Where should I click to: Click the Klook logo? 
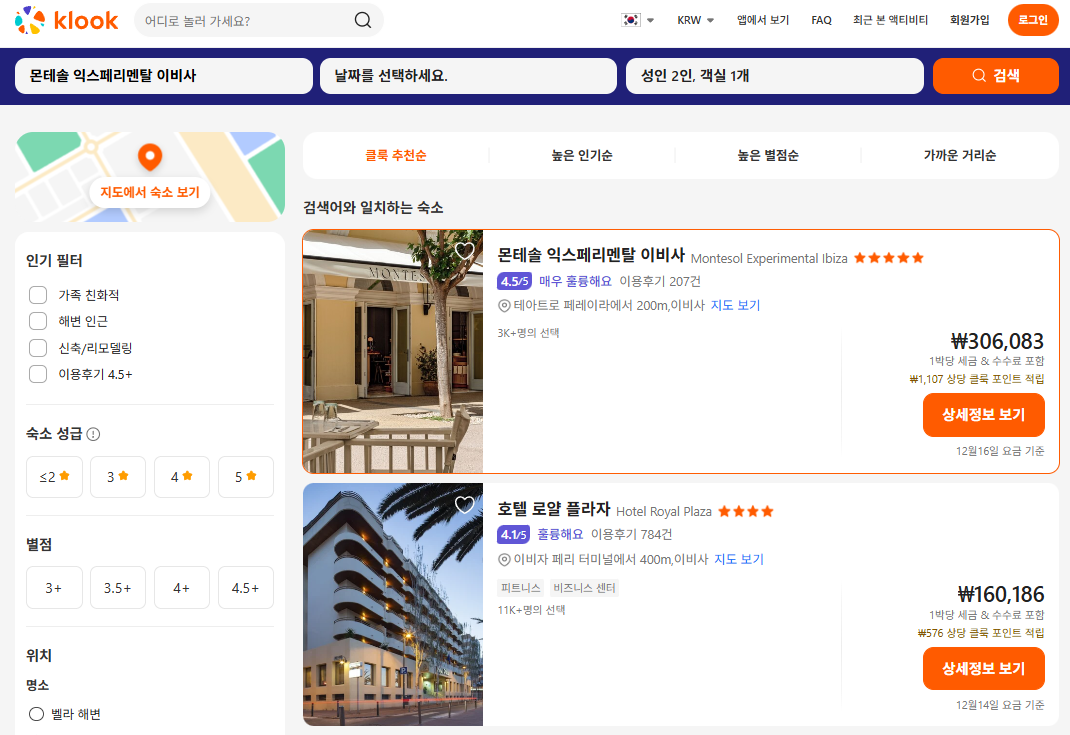click(66, 20)
